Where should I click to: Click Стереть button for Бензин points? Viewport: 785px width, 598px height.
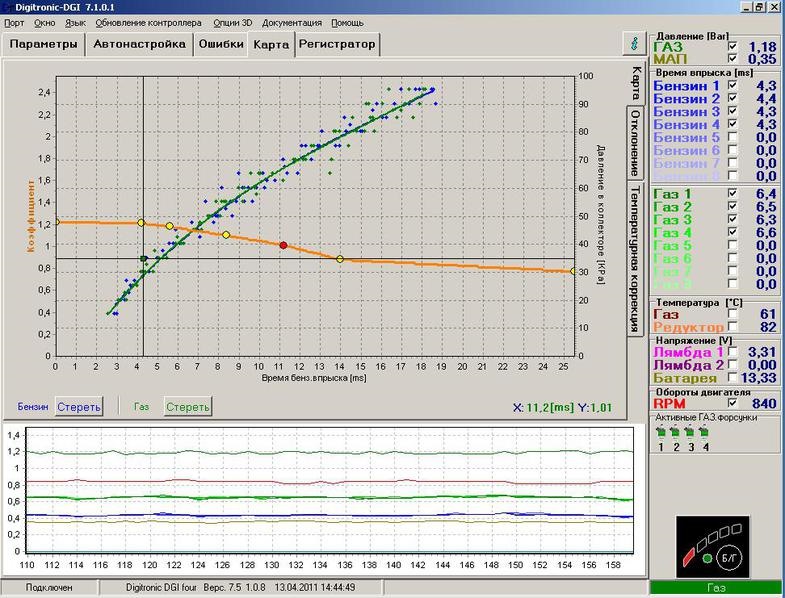79,407
